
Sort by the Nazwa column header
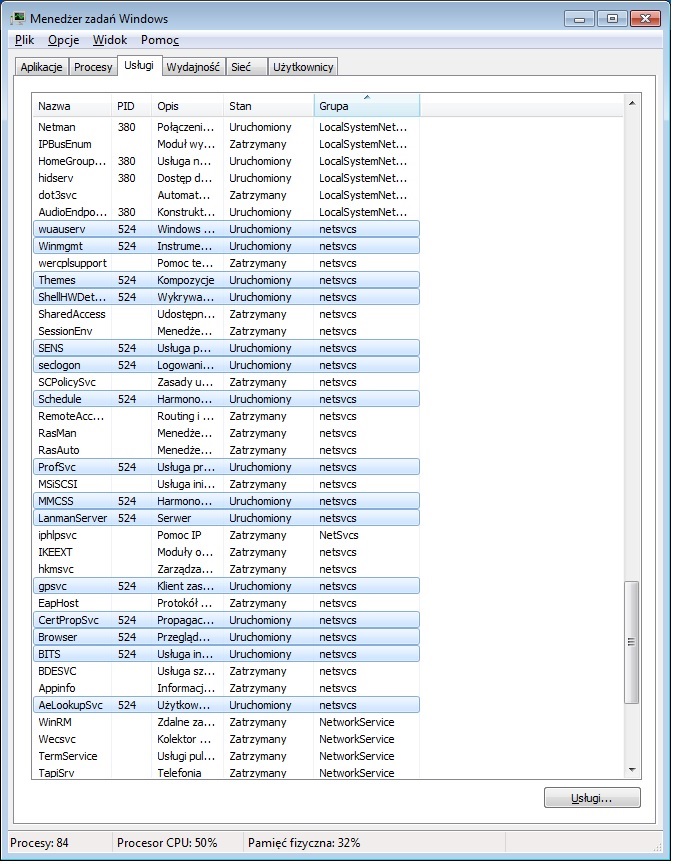click(72, 106)
